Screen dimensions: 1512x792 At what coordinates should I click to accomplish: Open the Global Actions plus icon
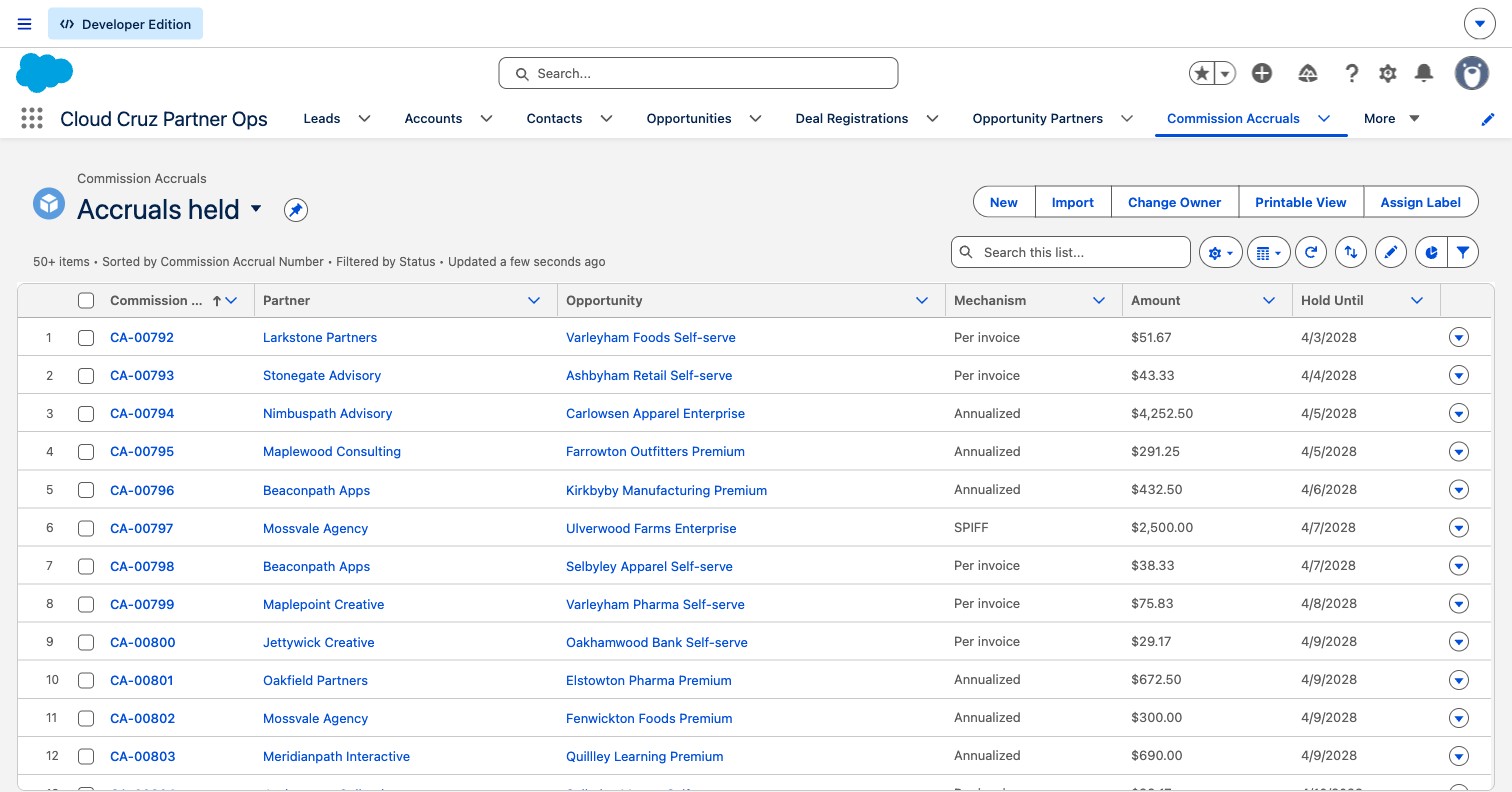tap(1262, 73)
